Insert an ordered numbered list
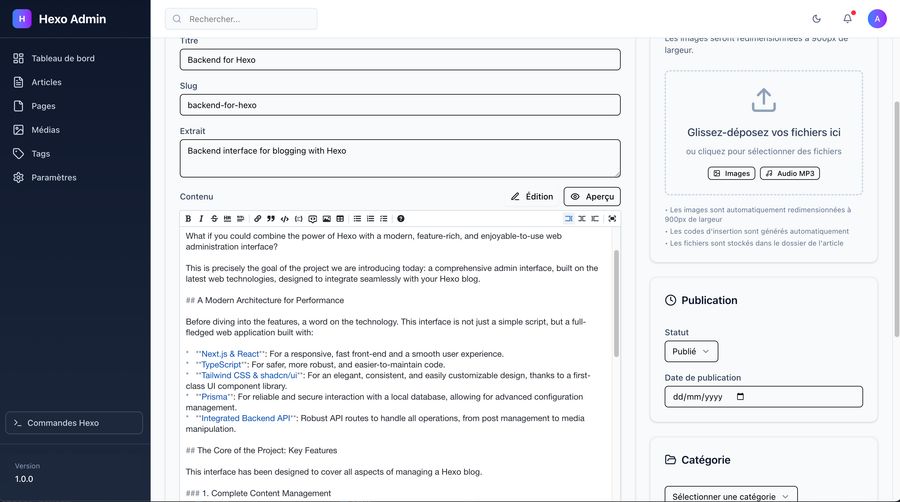 click(x=371, y=219)
